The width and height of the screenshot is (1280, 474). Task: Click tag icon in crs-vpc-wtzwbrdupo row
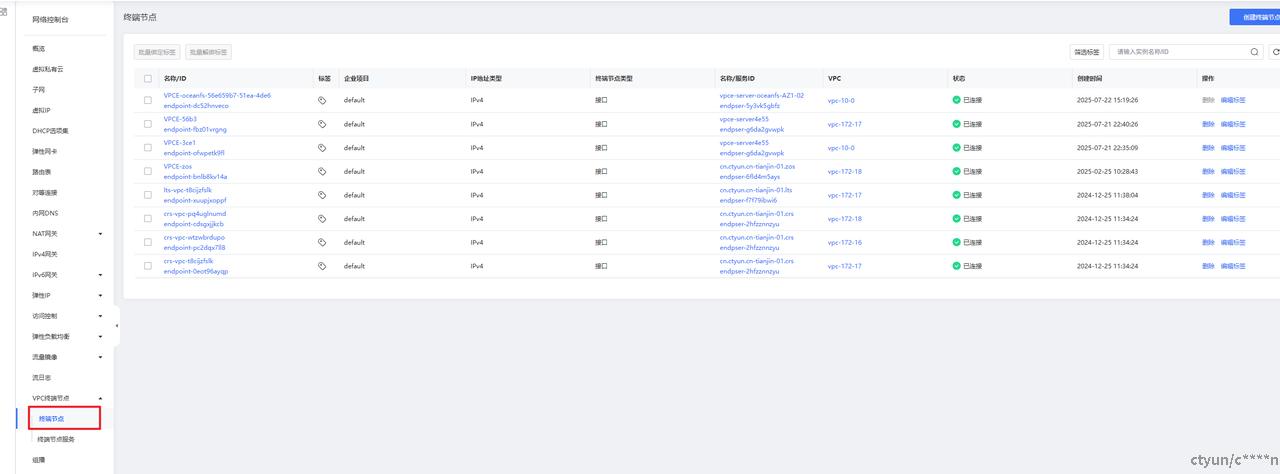click(322, 242)
